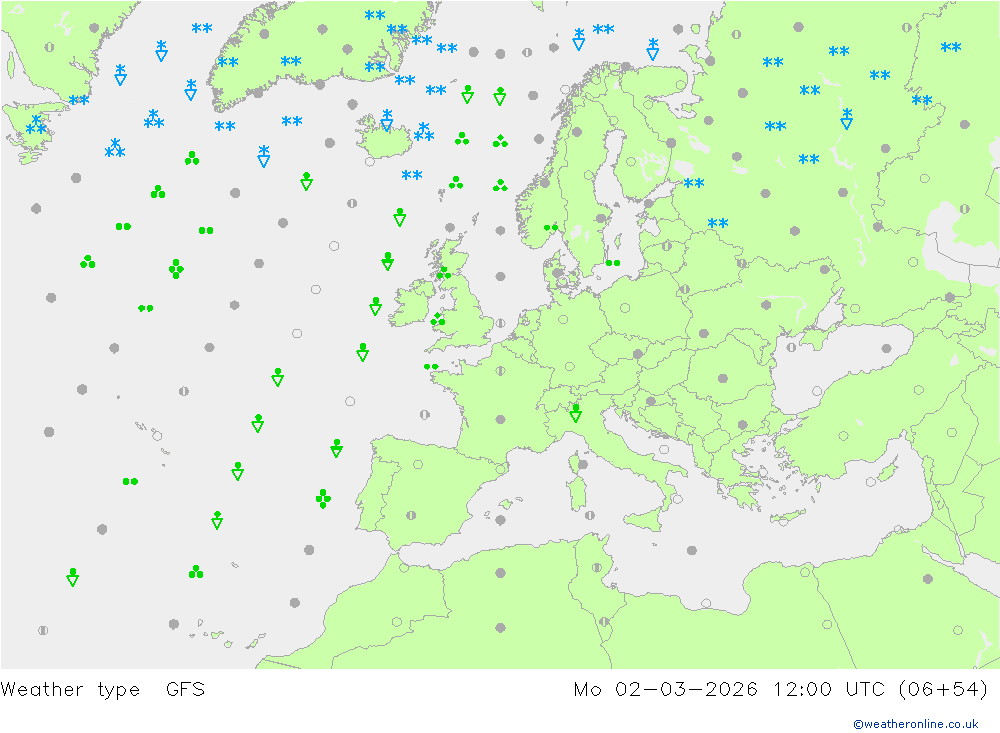This screenshot has width=1000, height=733.
Task: Click the green four-dot rain symbol off Portugal
Action: 323,498
